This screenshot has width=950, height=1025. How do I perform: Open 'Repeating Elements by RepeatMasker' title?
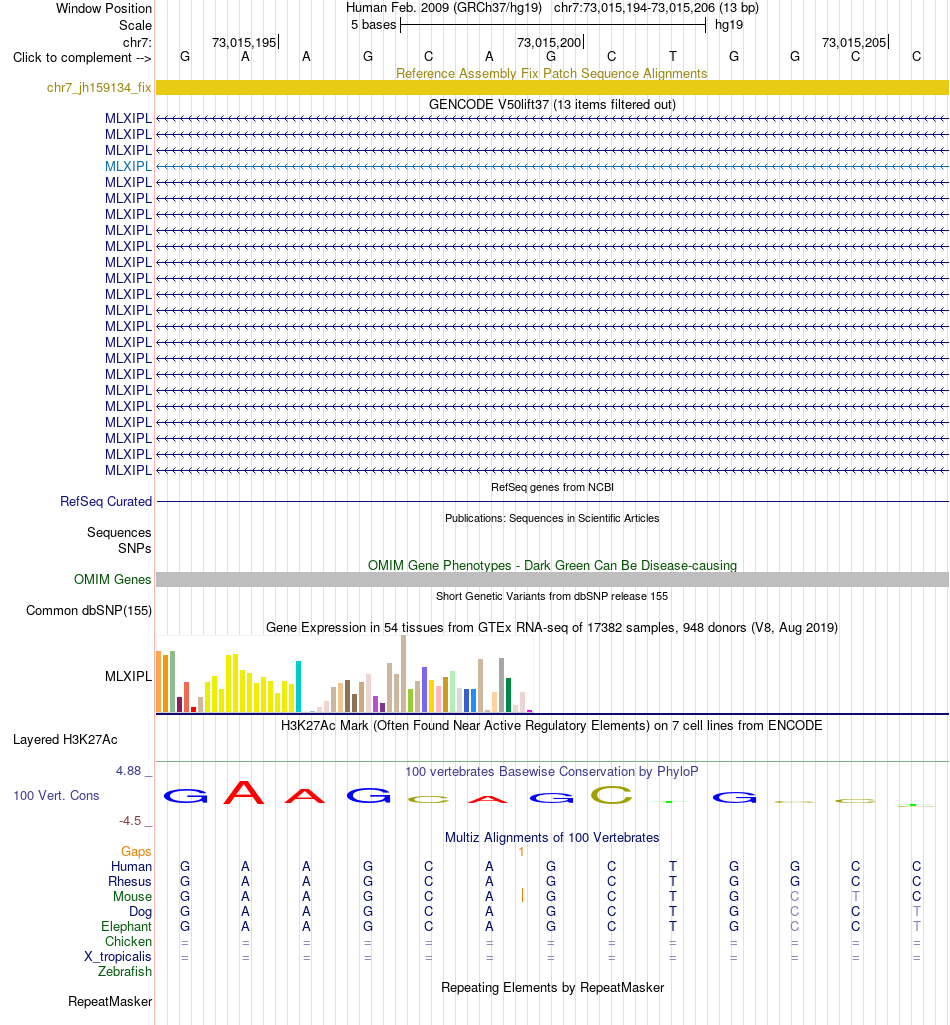(x=552, y=988)
